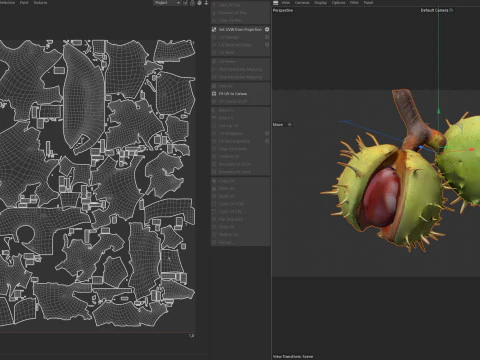Click the 1.0 UV coordinate label
Viewport: 480px width, 360px height.
[x=191, y=336]
